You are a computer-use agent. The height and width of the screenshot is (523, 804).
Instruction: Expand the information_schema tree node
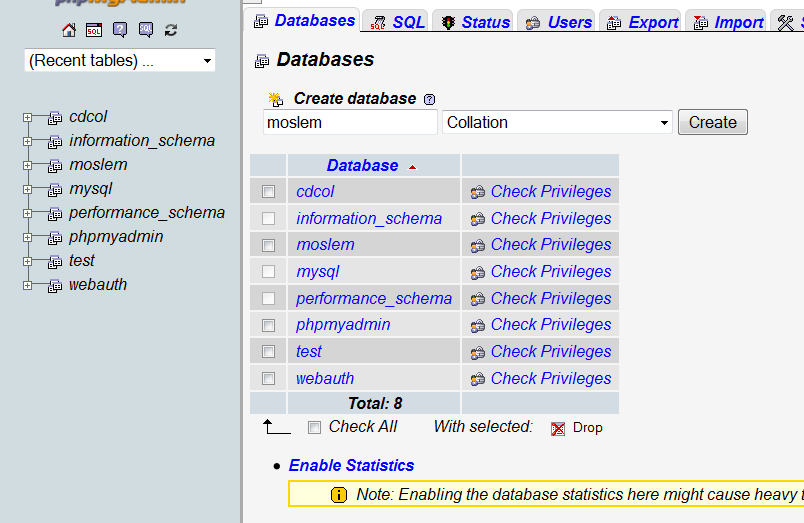28,142
